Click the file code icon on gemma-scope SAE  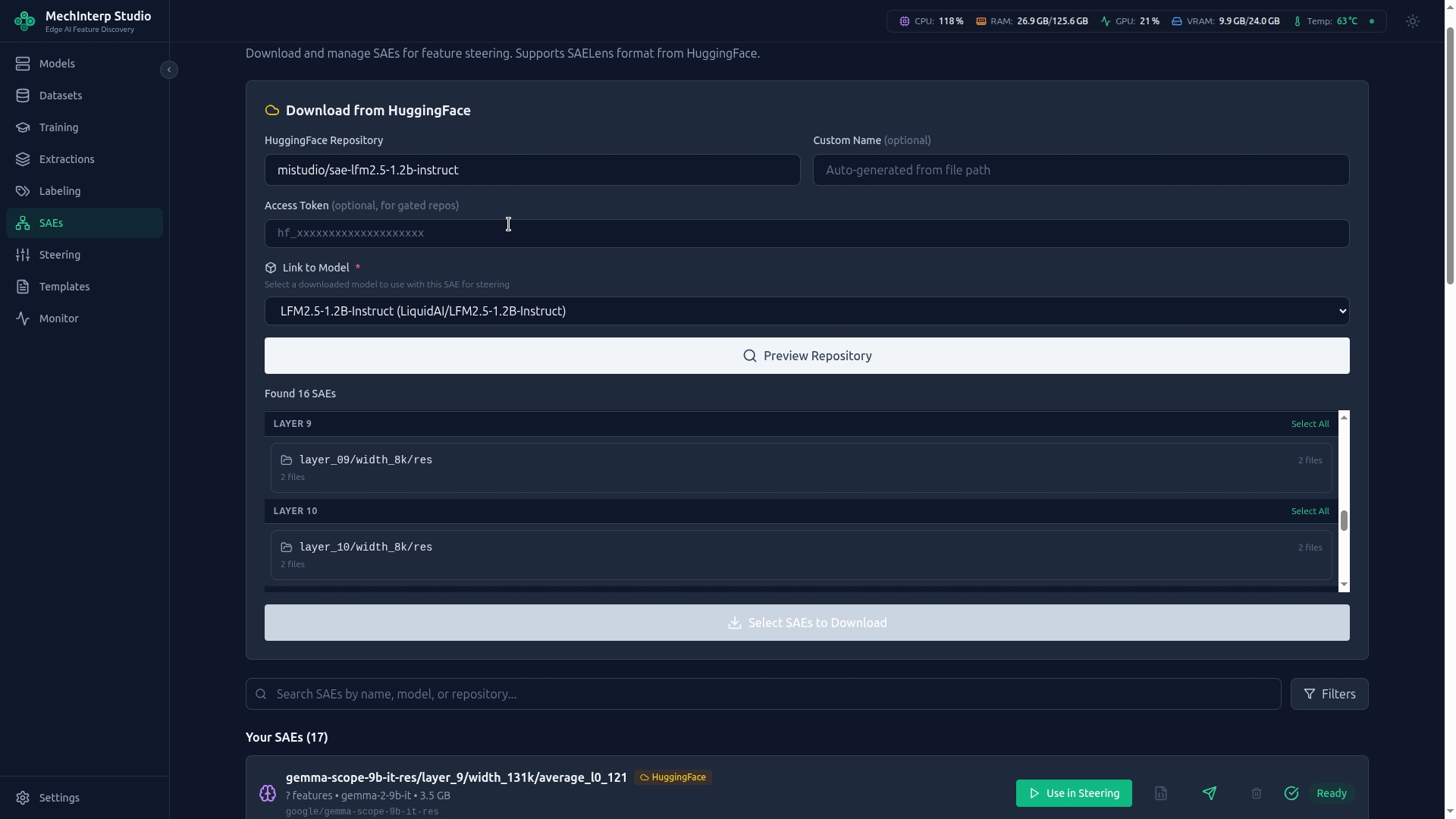point(1161,793)
